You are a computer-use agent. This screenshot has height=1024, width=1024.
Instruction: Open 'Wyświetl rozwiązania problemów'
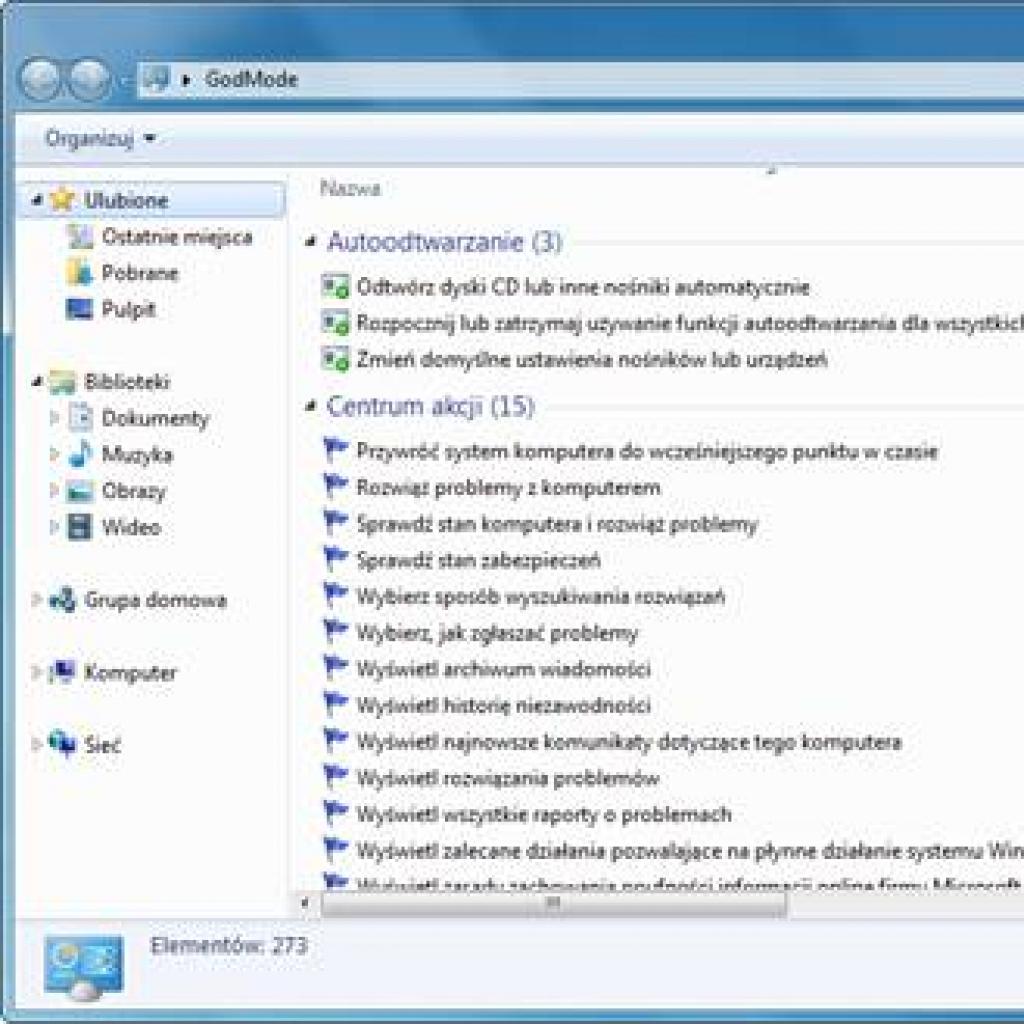508,778
